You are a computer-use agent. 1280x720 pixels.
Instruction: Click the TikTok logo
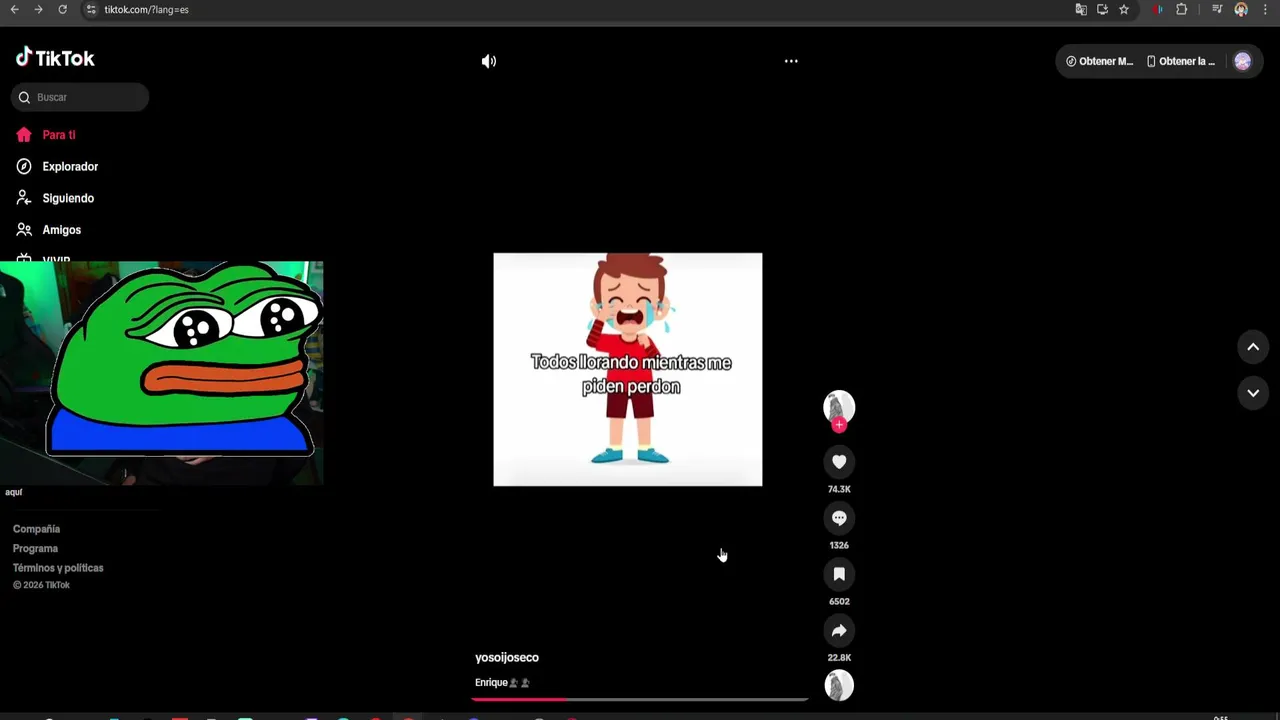coord(55,58)
